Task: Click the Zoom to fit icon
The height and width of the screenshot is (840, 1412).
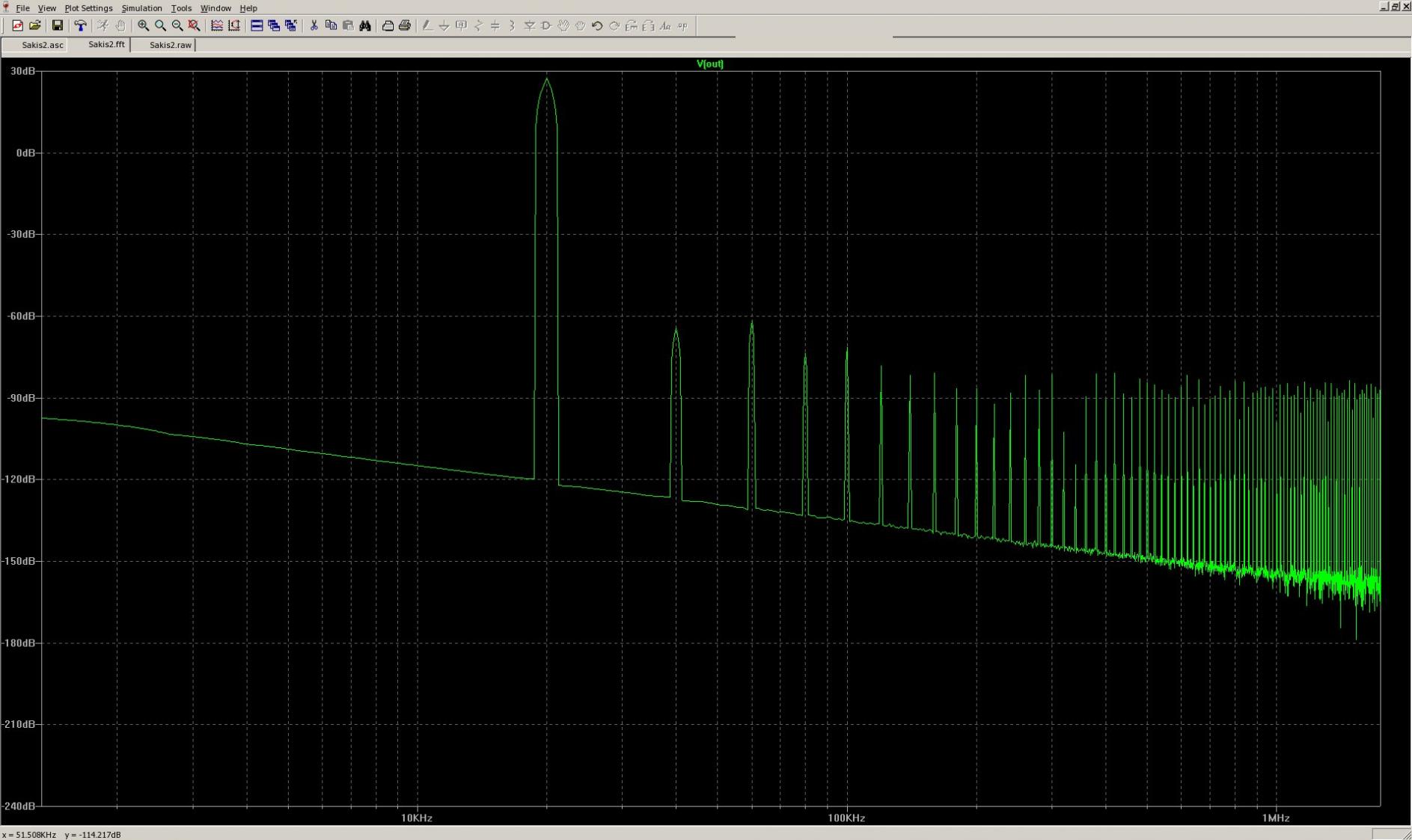Action: (x=194, y=26)
